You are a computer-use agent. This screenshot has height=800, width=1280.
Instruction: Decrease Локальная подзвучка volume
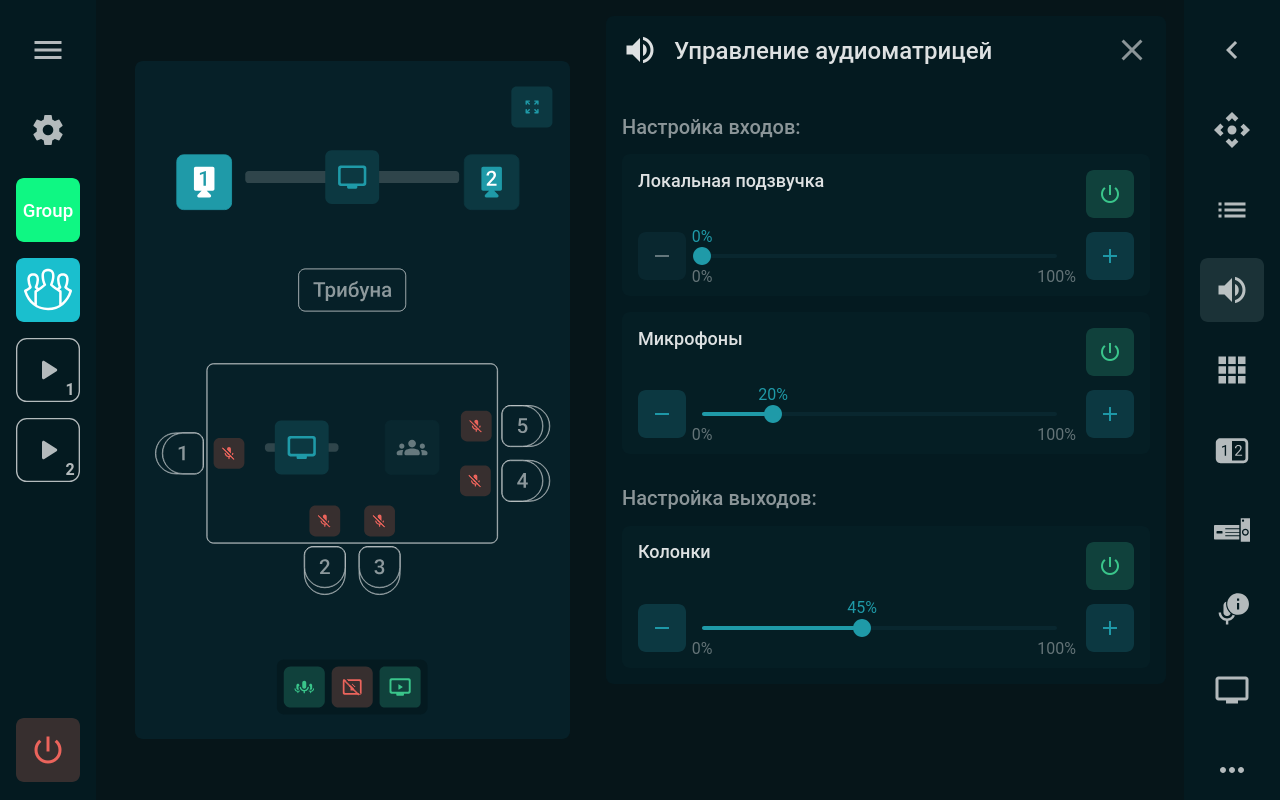[x=662, y=256]
